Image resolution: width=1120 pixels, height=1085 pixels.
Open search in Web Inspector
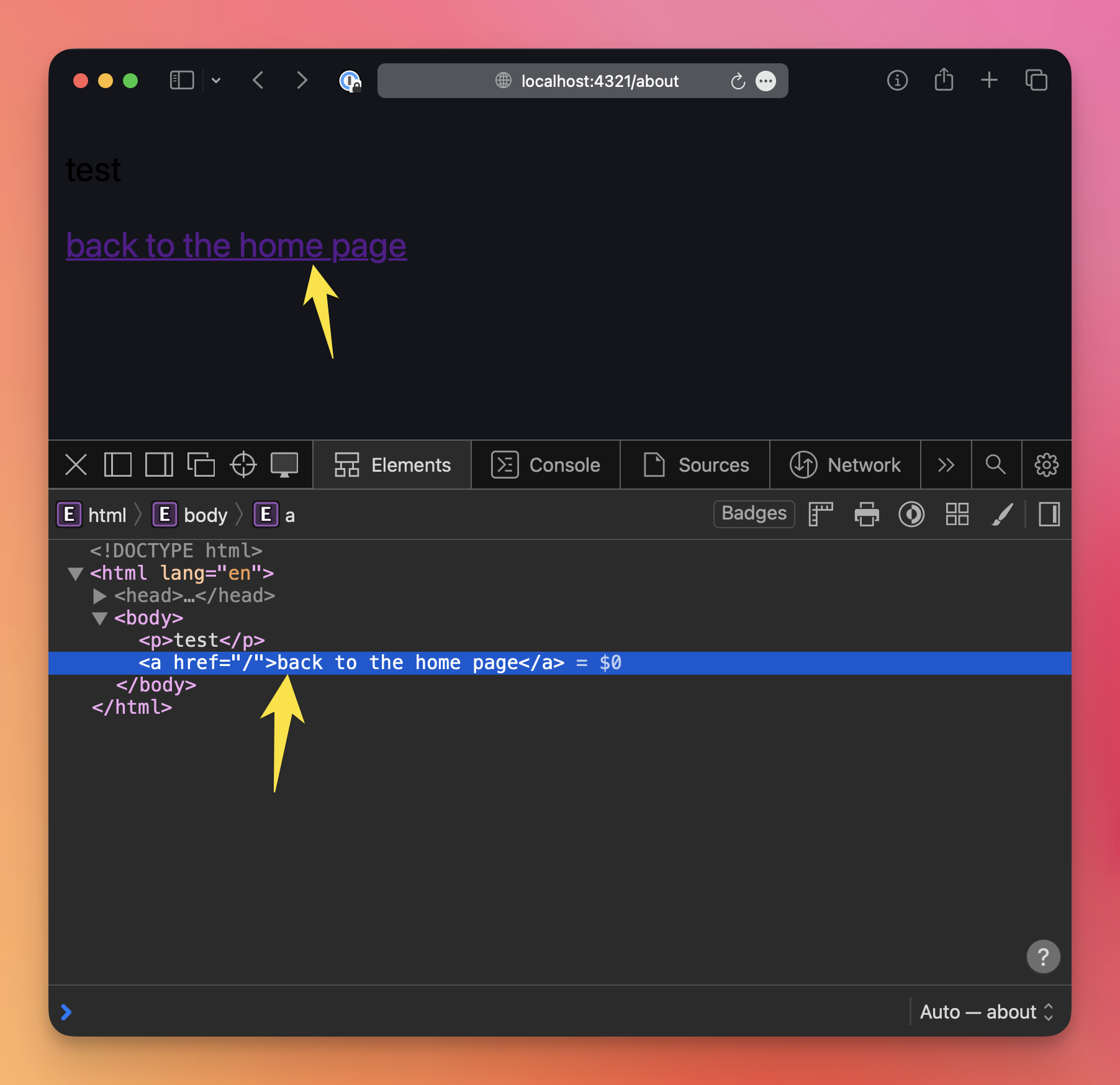pyautogui.click(x=996, y=465)
